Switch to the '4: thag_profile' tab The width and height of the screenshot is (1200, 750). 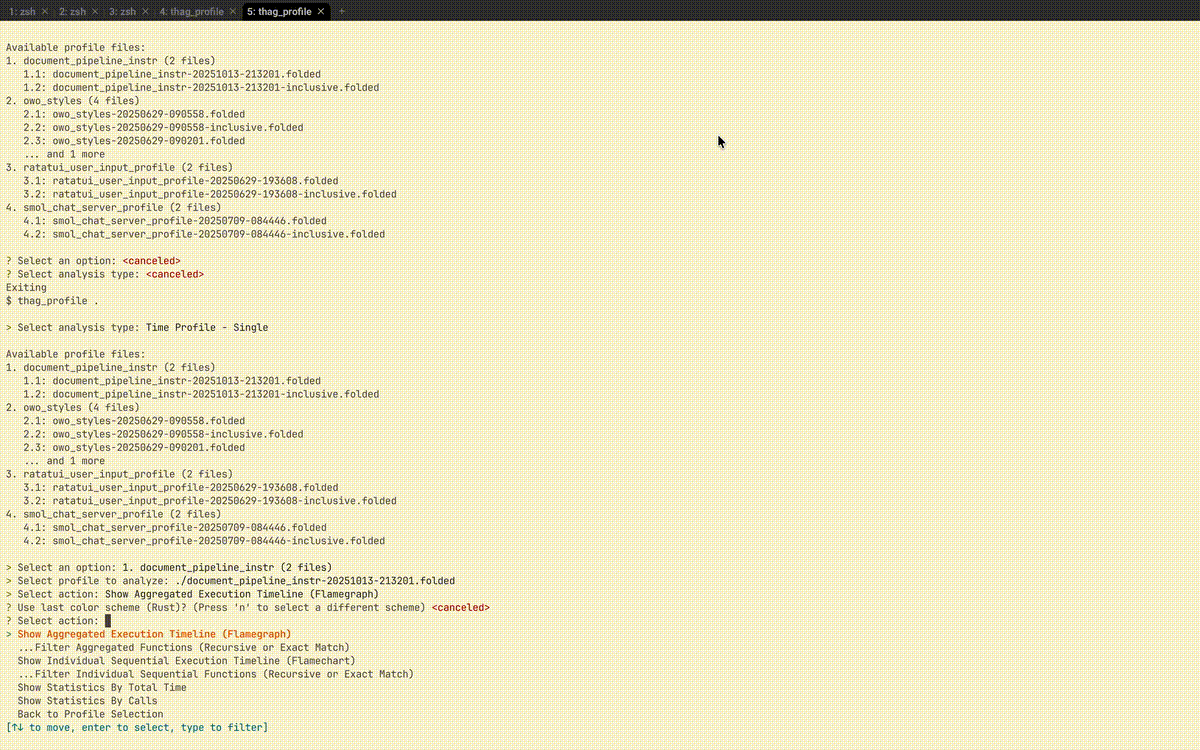[x=192, y=11]
